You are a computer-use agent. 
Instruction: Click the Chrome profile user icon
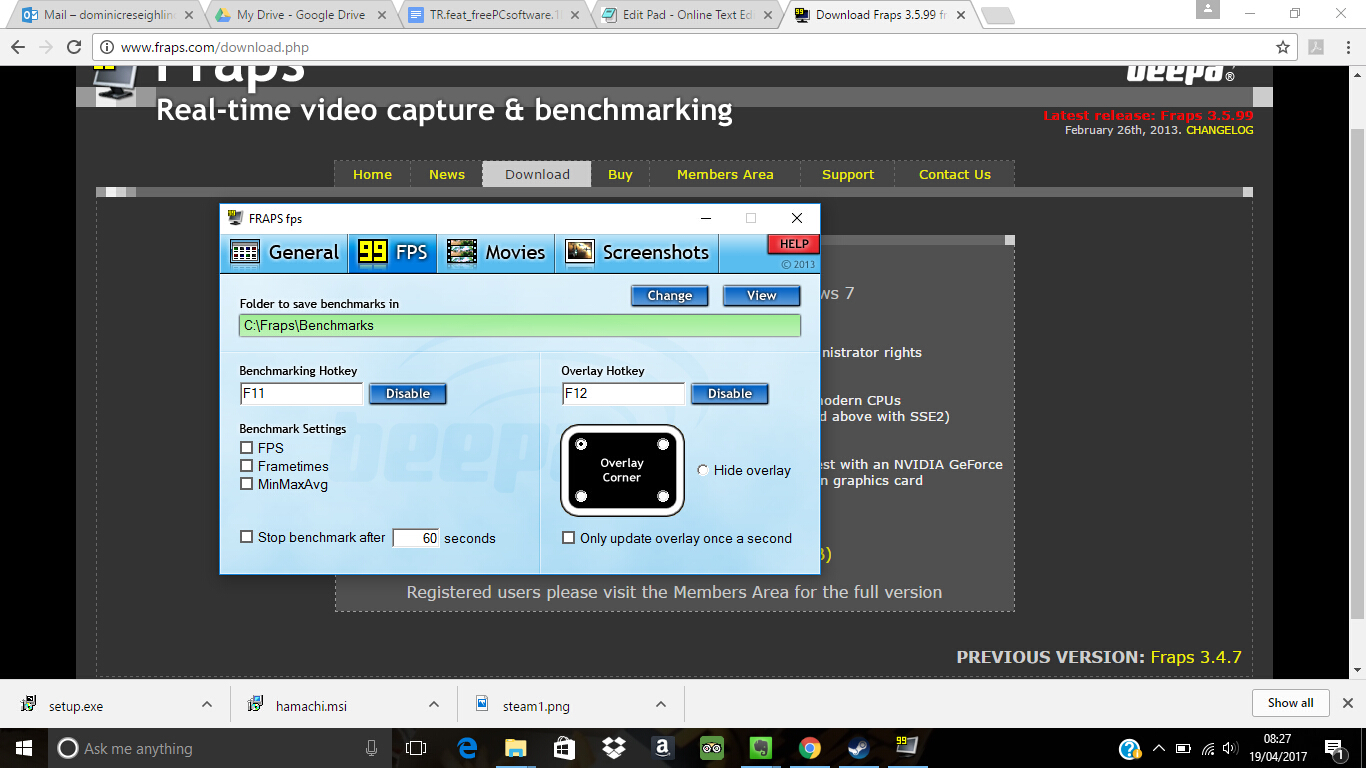coord(1208,11)
